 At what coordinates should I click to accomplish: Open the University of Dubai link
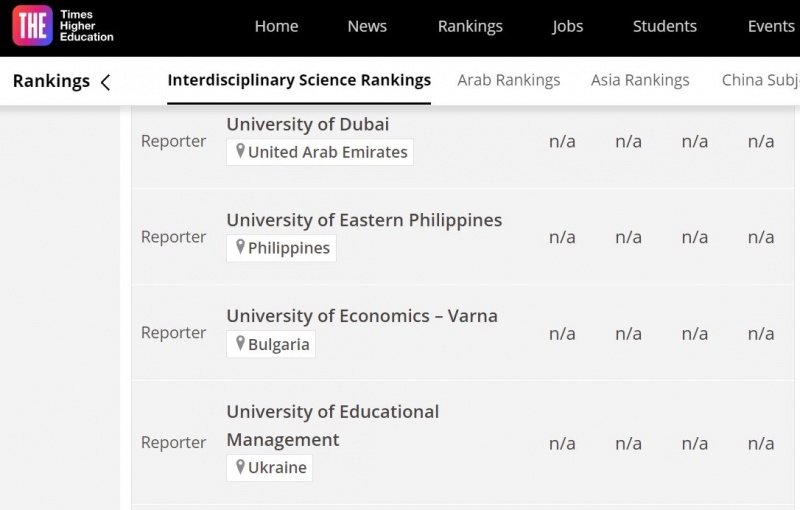tap(307, 124)
